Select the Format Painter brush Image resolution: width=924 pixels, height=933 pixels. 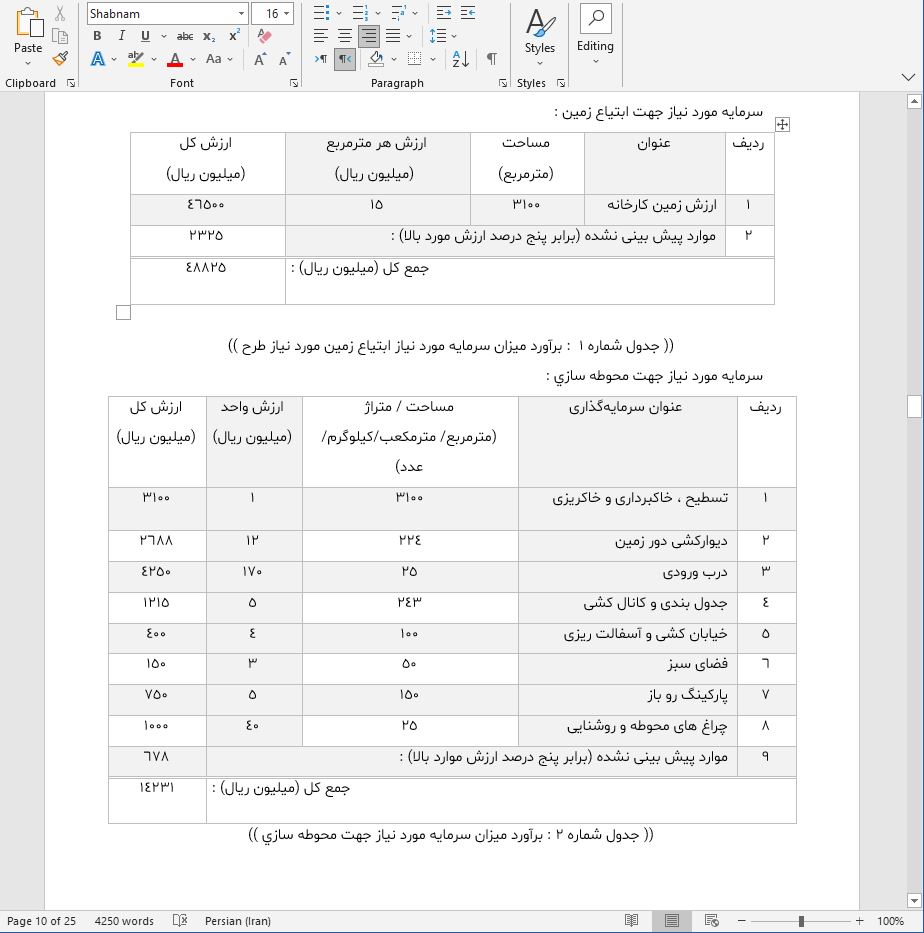(x=60, y=58)
